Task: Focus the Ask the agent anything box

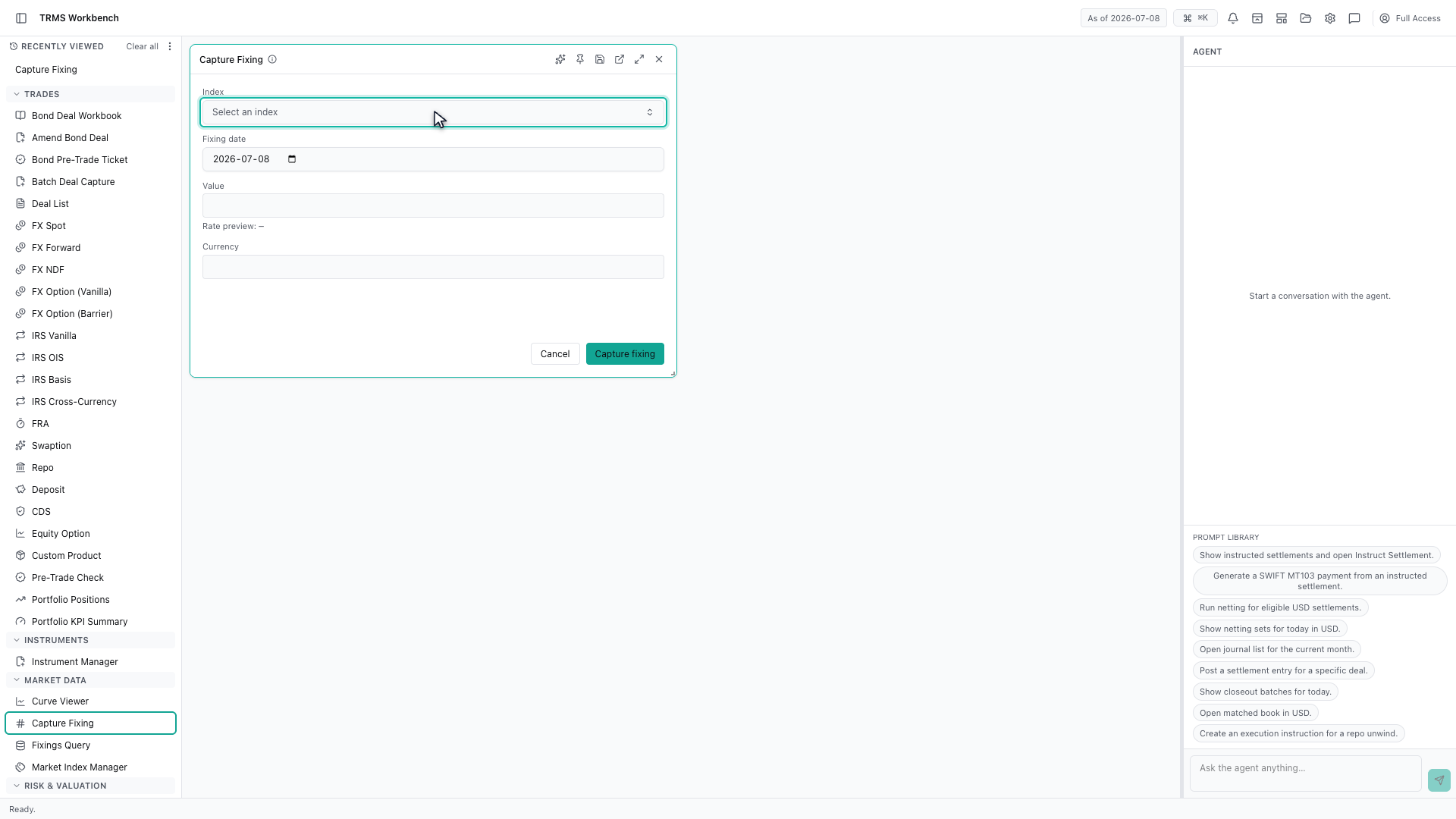Action: coord(1305,773)
